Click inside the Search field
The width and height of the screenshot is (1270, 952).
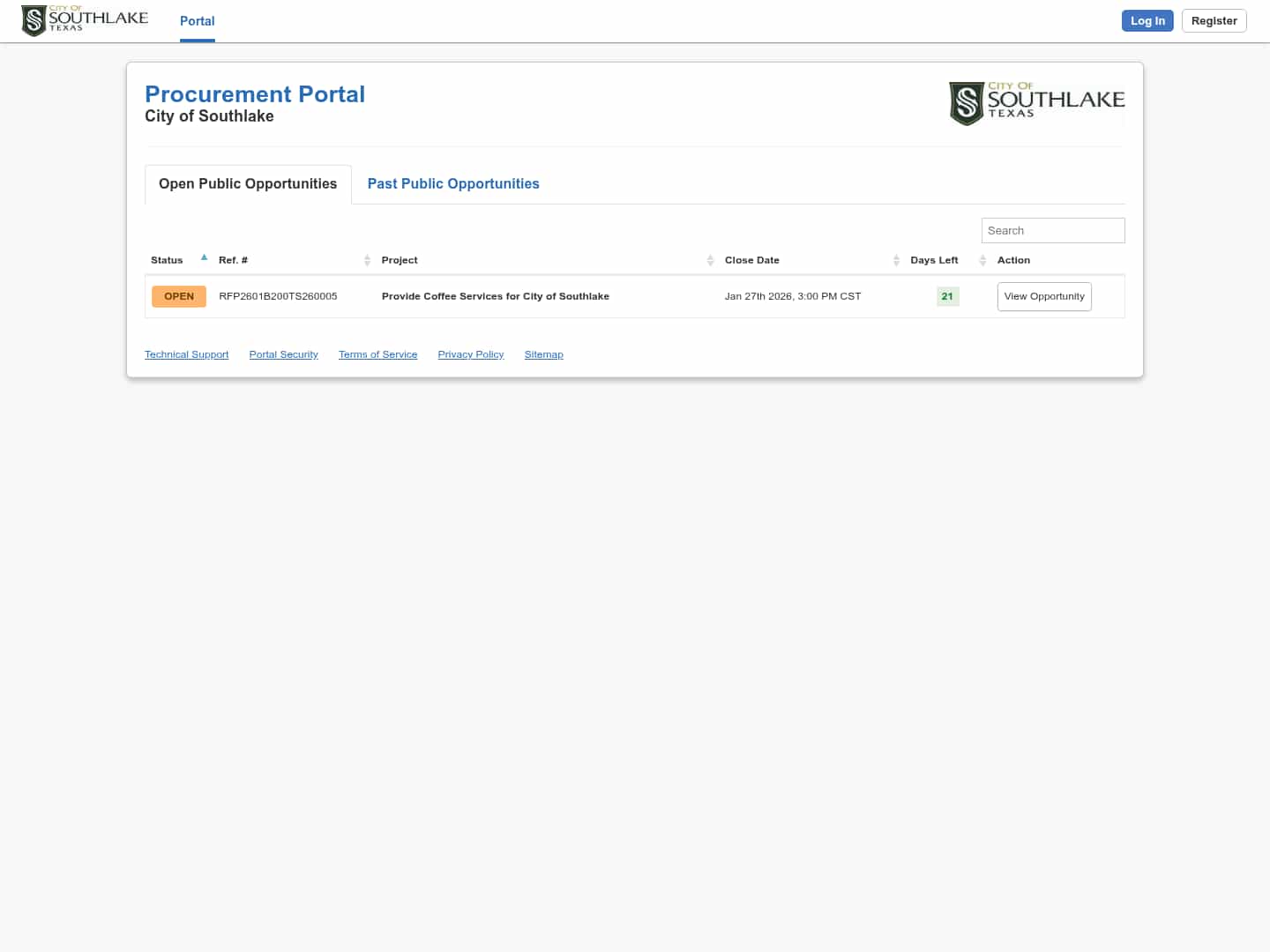(1052, 230)
